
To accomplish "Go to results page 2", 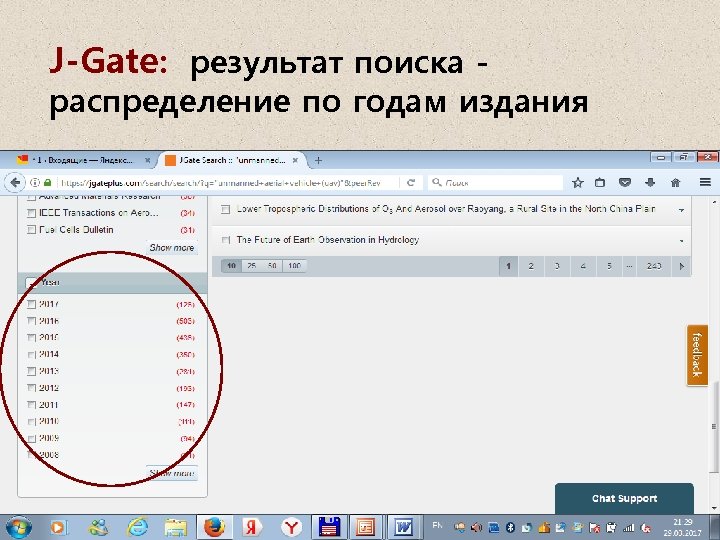I will [531, 266].
